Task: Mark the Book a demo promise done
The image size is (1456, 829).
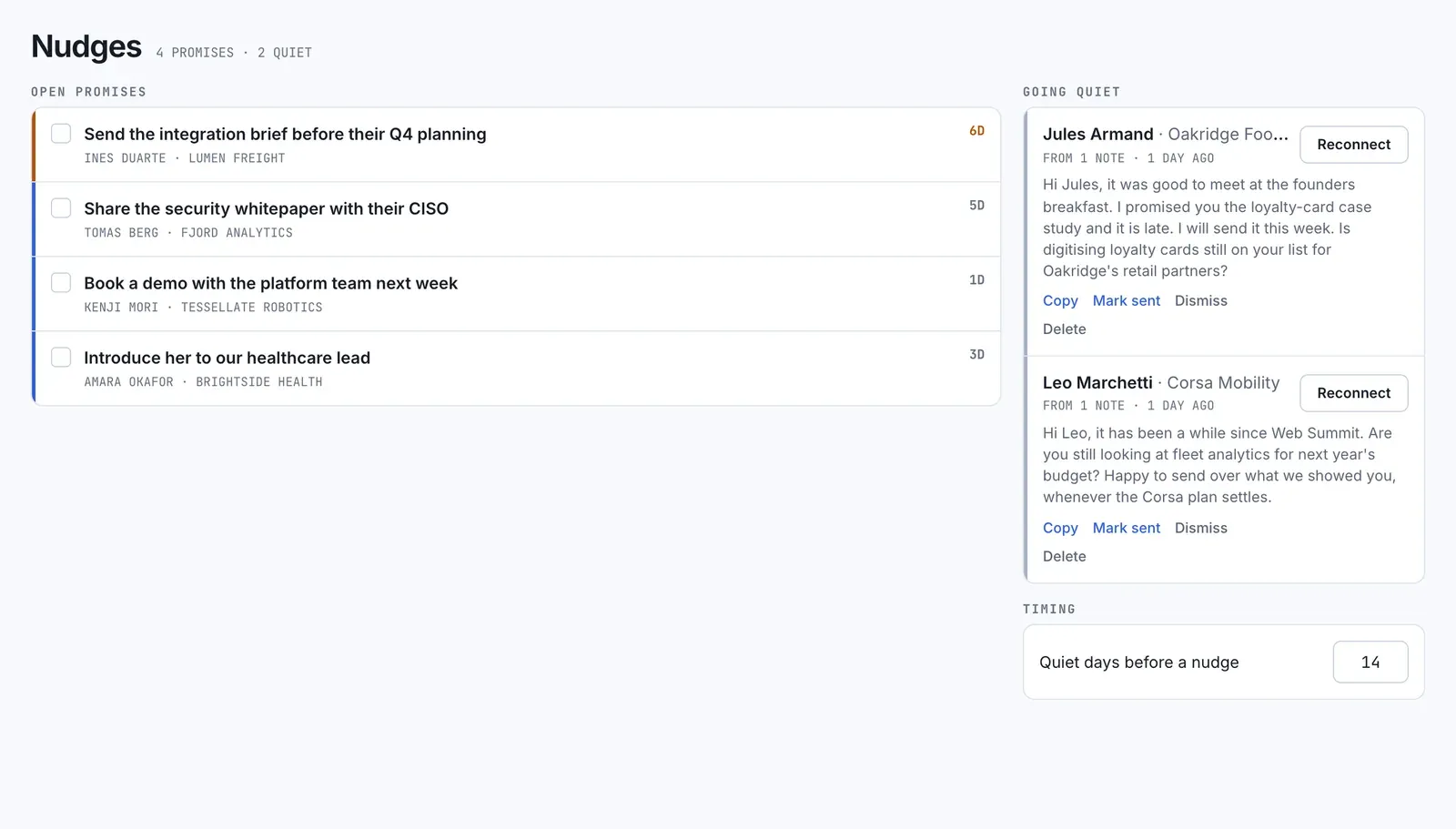Action: click(x=61, y=283)
